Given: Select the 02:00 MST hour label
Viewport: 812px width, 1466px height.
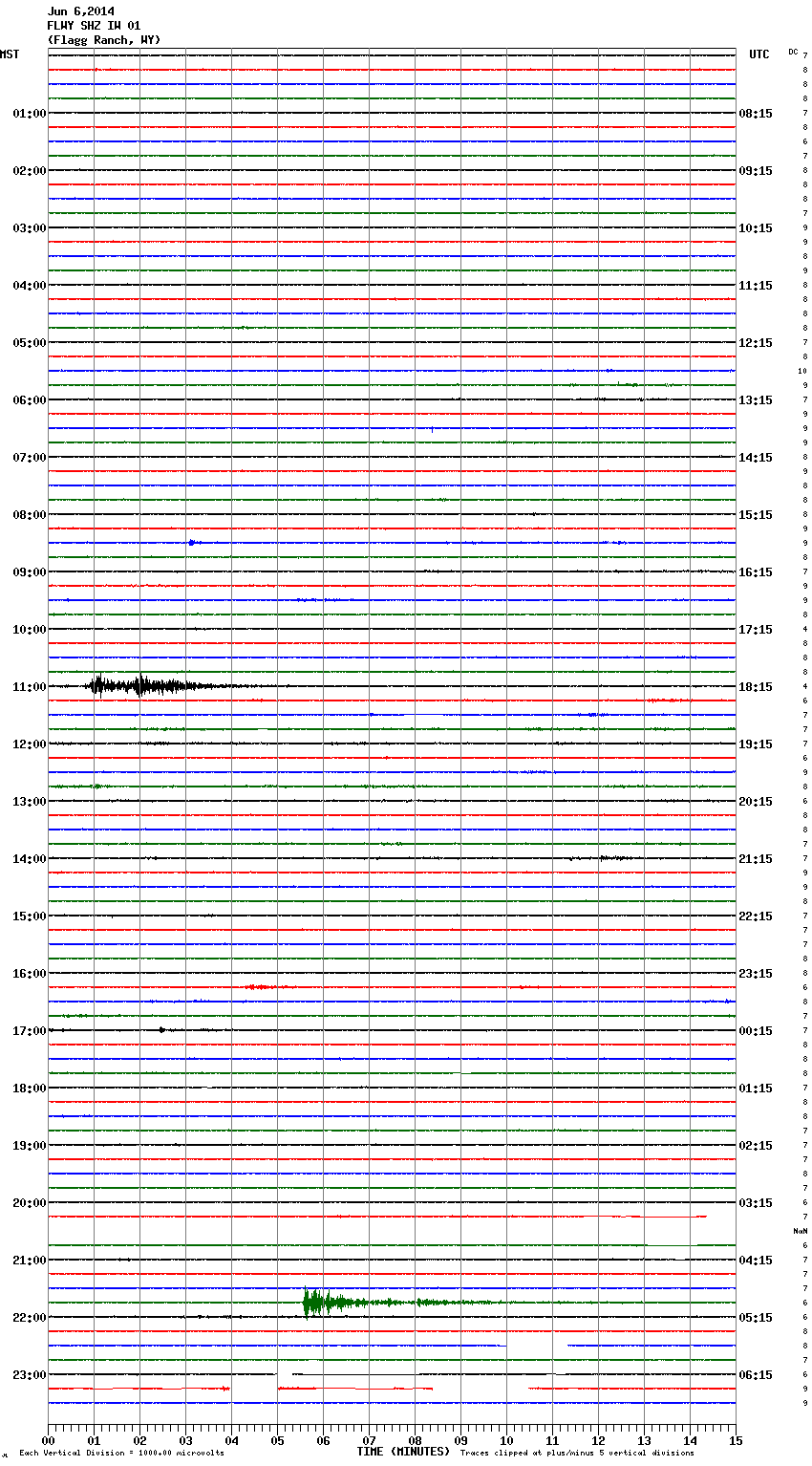Looking at the screenshot, I should click(x=30, y=171).
